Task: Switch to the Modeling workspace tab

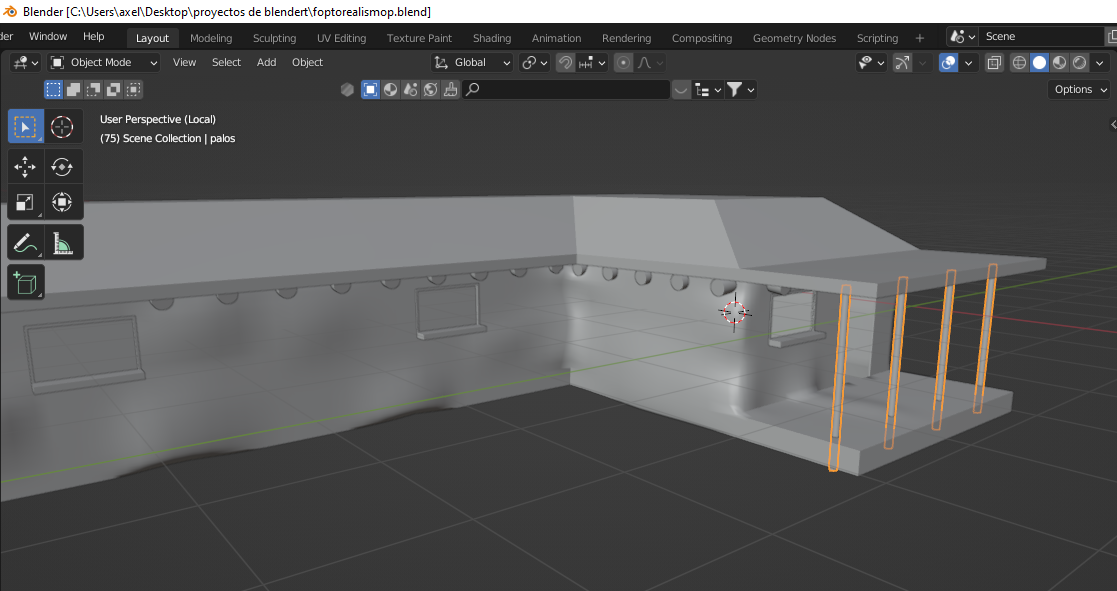Action: click(x=211, y=38)
